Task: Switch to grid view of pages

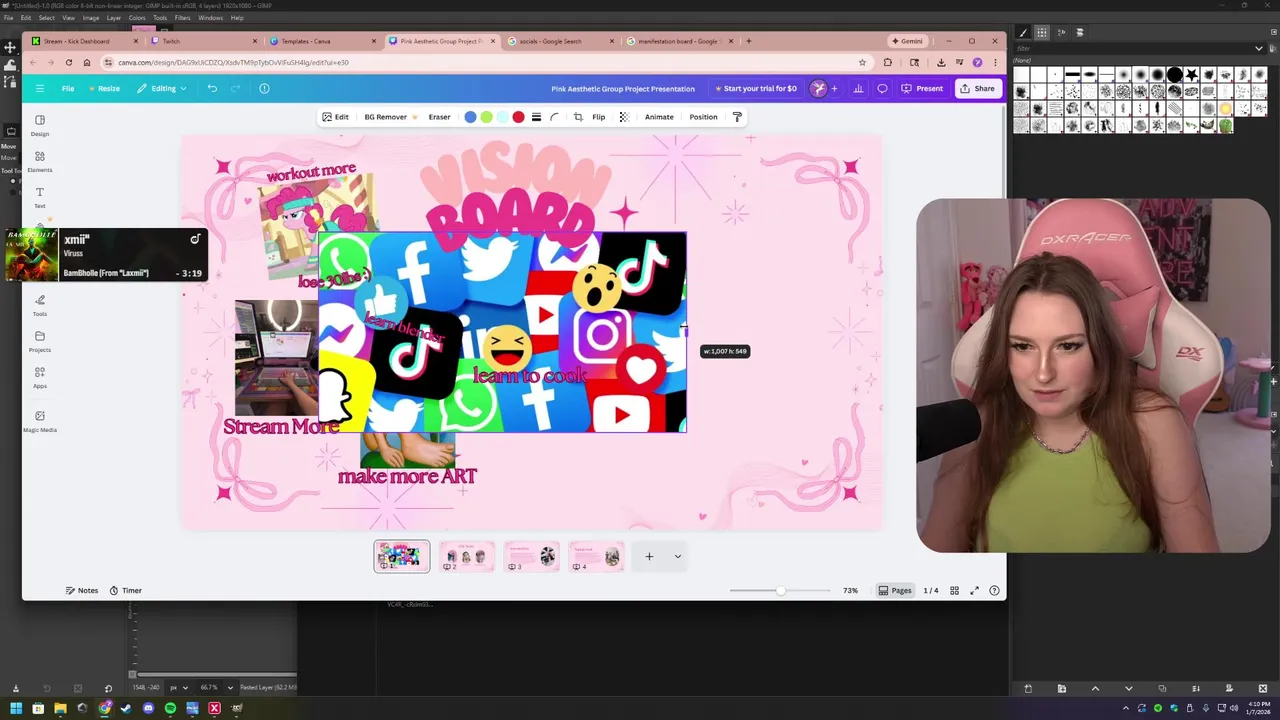Action: click(954, 590)
